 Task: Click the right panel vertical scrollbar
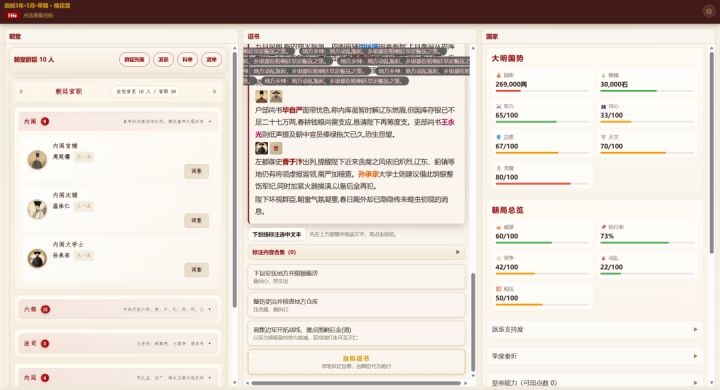tap(711, 152)
